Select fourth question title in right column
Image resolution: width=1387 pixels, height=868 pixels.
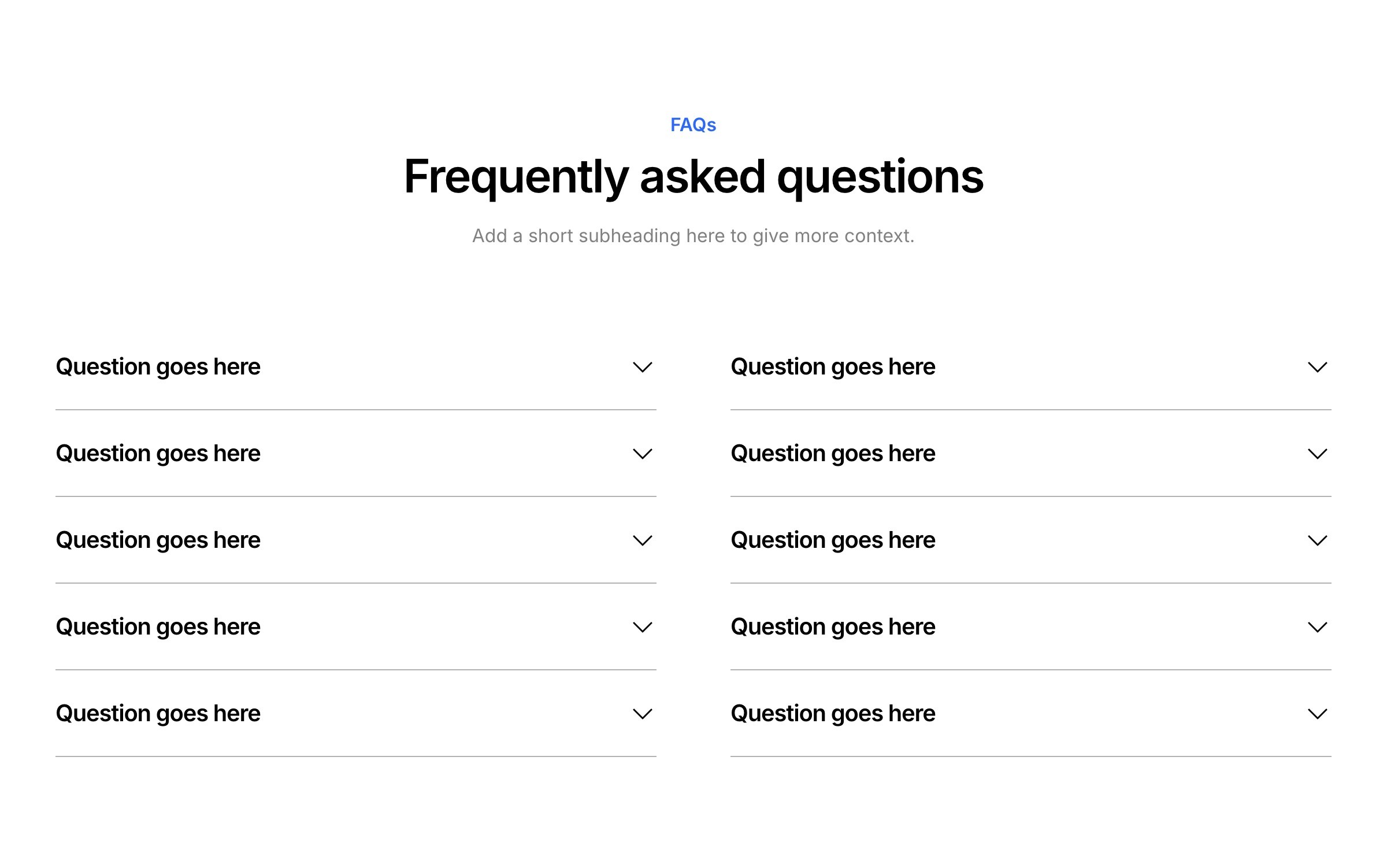click(833, 627)
